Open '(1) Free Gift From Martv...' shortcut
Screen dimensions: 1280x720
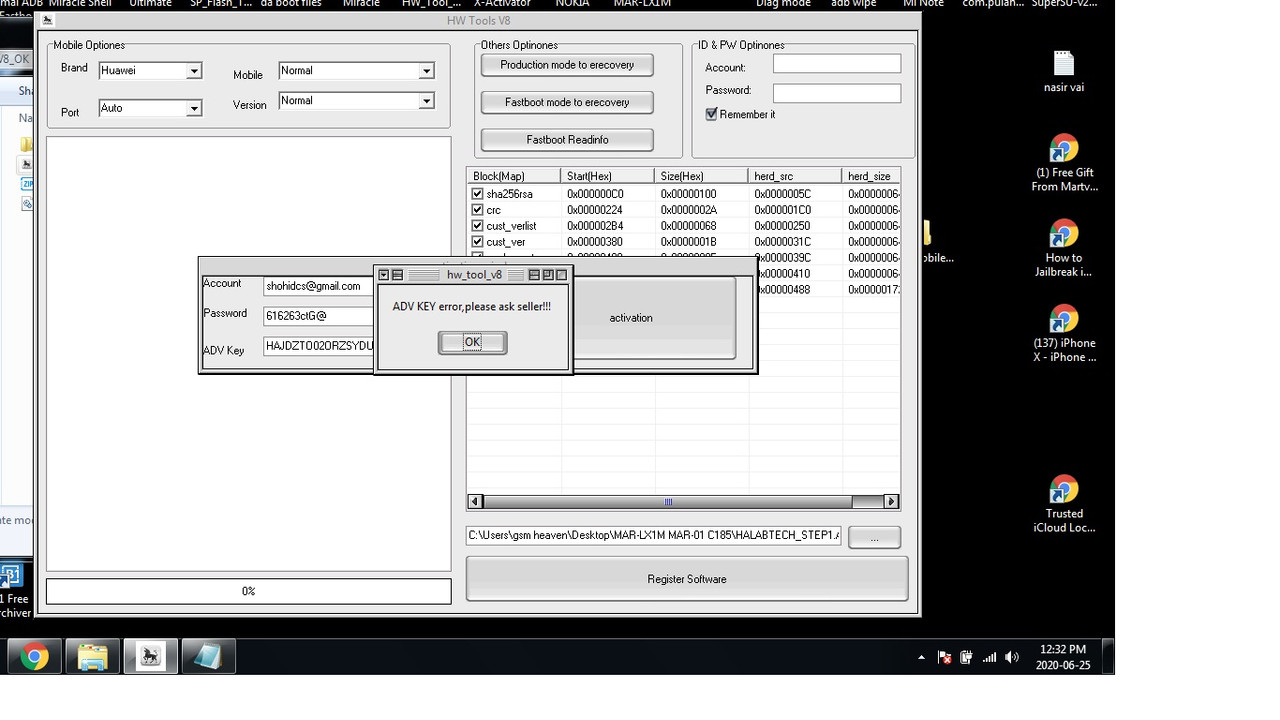(x=1064, y=163)
